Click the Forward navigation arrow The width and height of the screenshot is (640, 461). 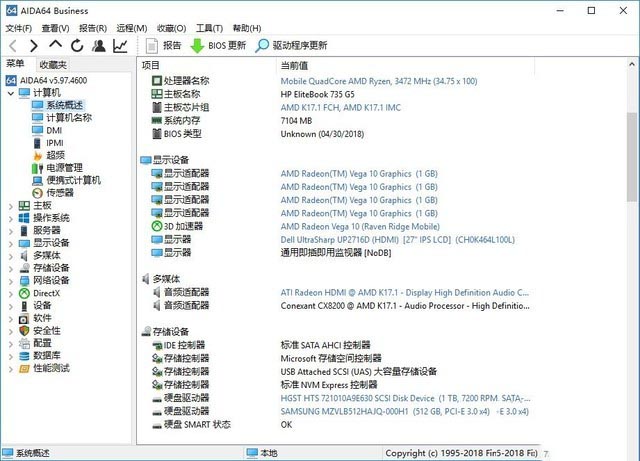tap(33, 46)
